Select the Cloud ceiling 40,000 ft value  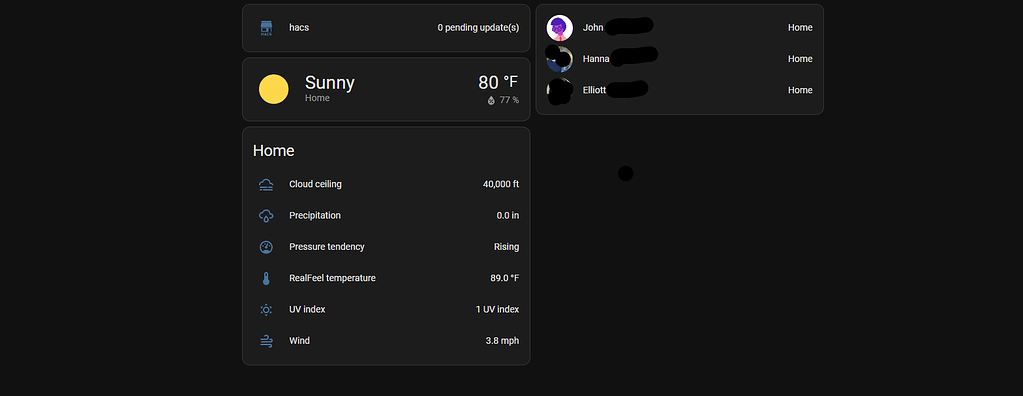(x=501, y=185)
